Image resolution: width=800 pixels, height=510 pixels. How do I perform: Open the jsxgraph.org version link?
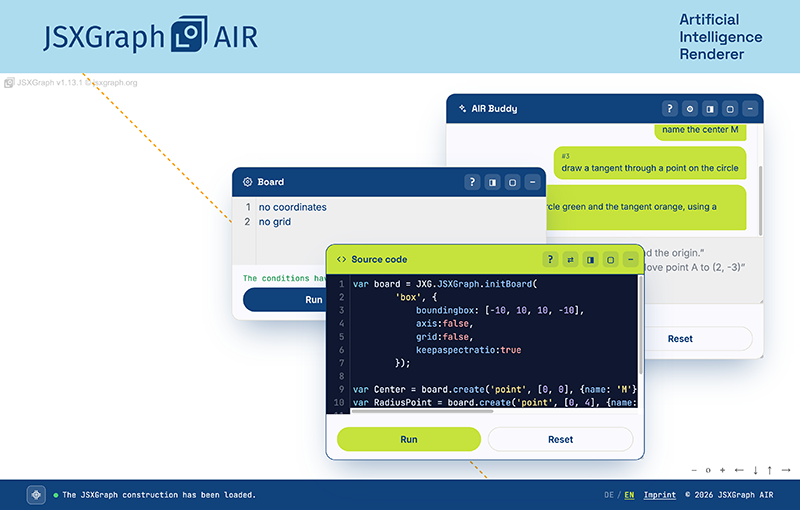click(77, 83)
